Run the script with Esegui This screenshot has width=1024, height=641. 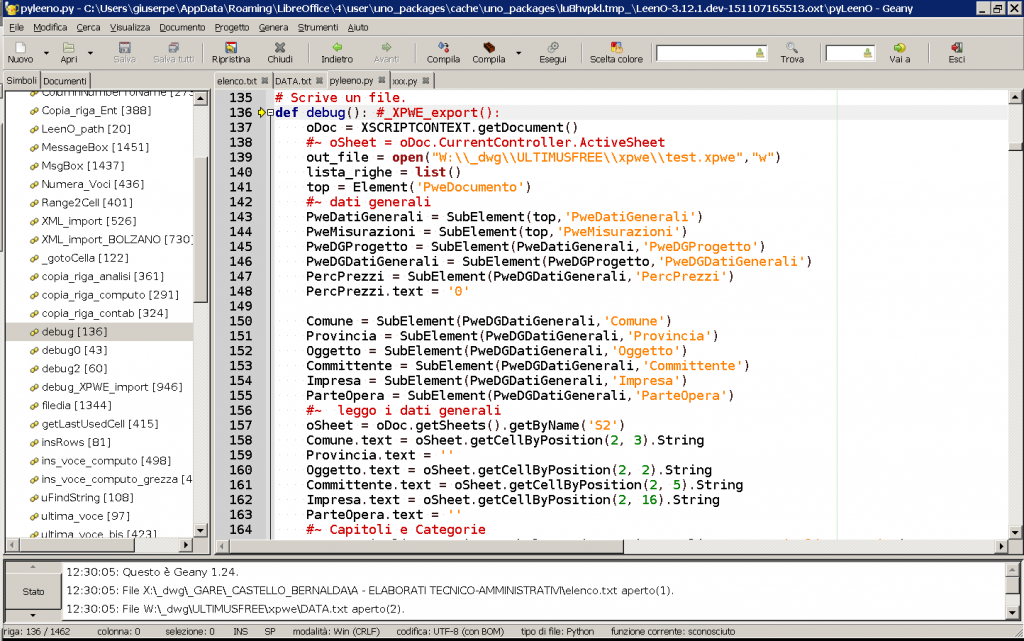coord(553,52)
